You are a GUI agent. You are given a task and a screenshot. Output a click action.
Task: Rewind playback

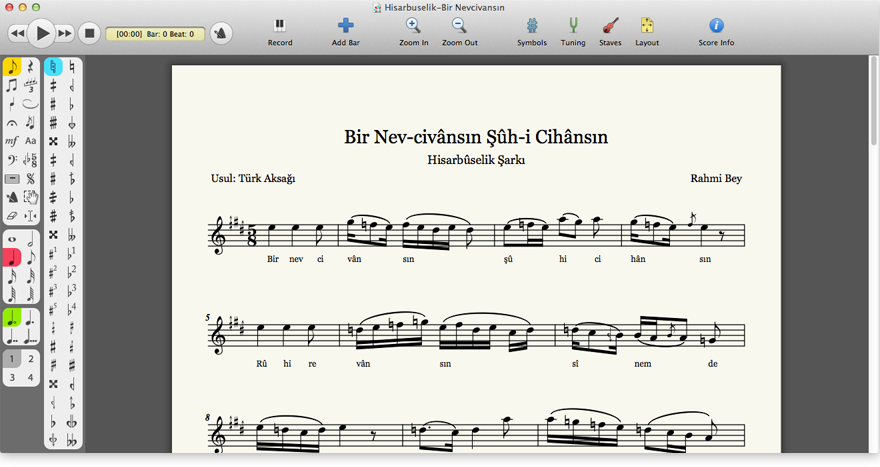click(17, 34)
